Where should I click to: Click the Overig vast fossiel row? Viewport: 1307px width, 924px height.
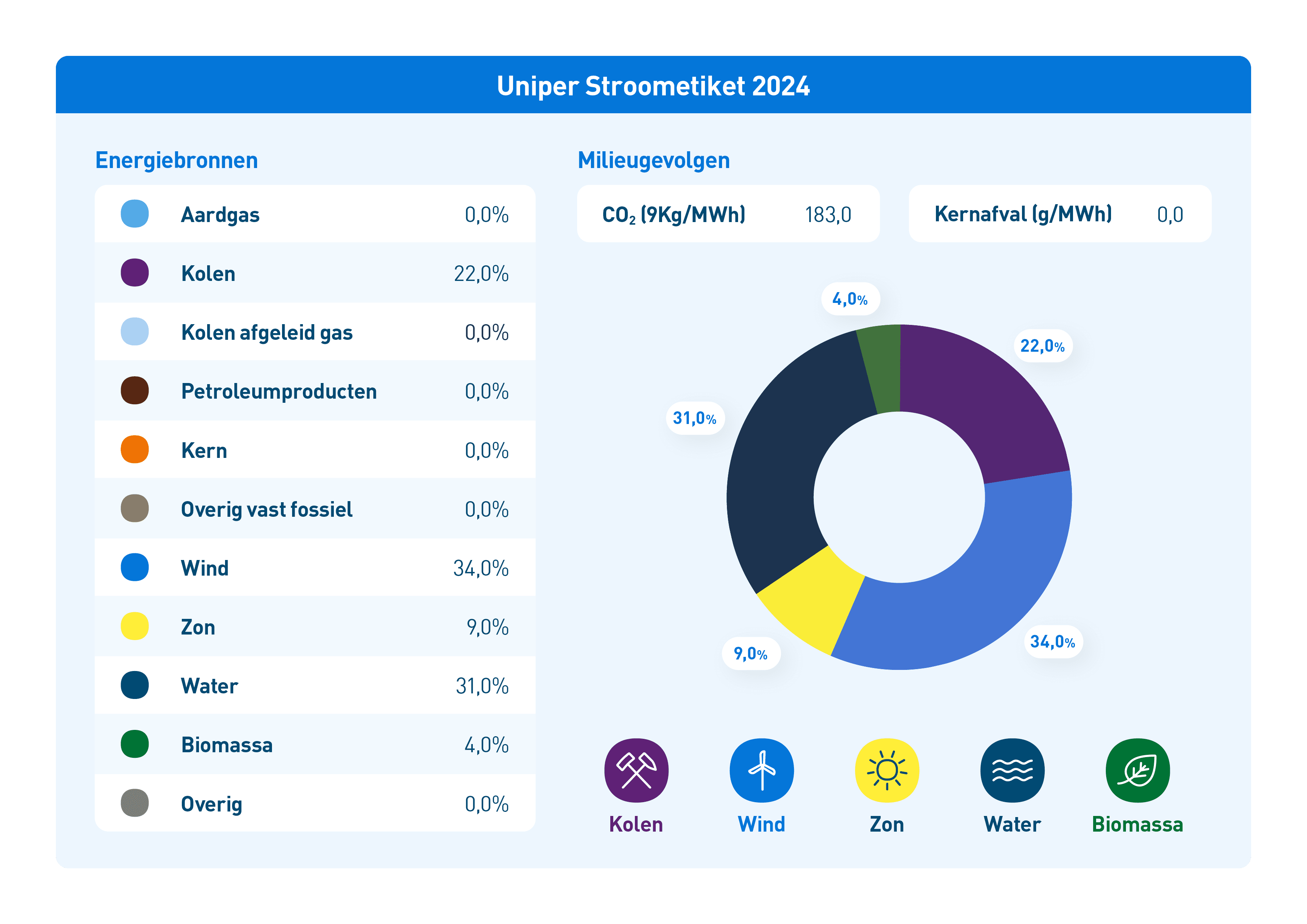315,509
